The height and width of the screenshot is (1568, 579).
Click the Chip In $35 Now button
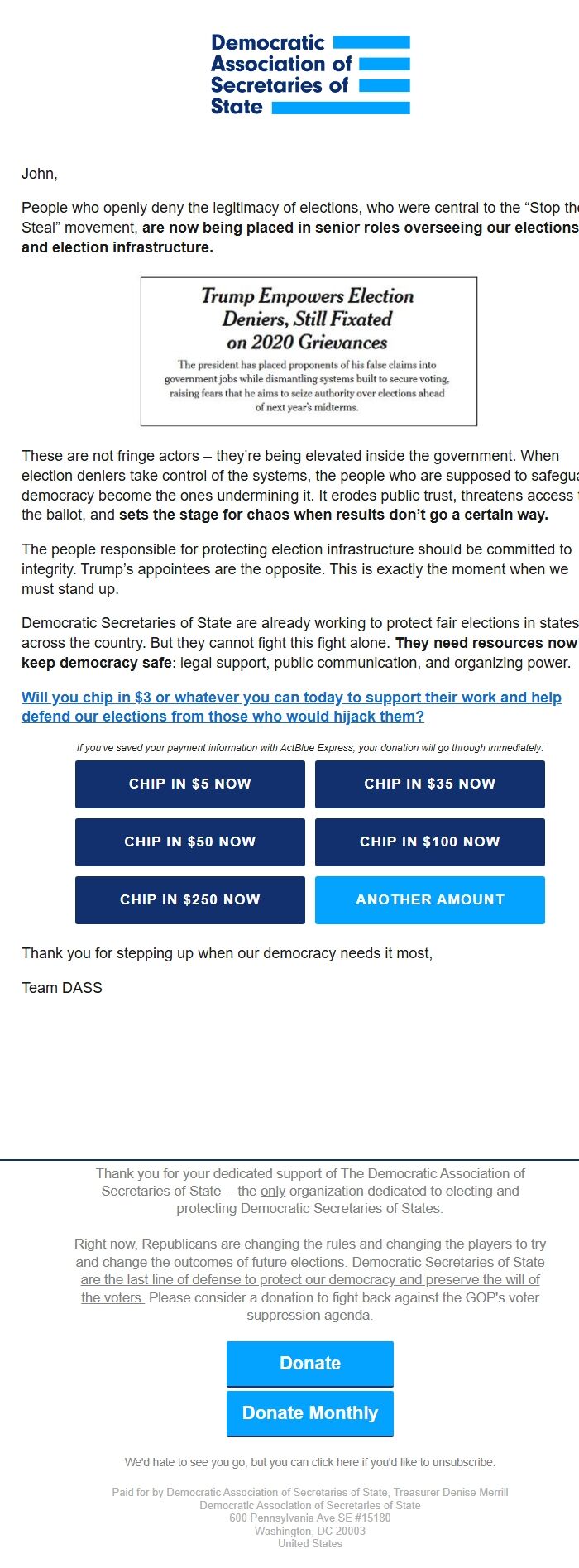428,784
